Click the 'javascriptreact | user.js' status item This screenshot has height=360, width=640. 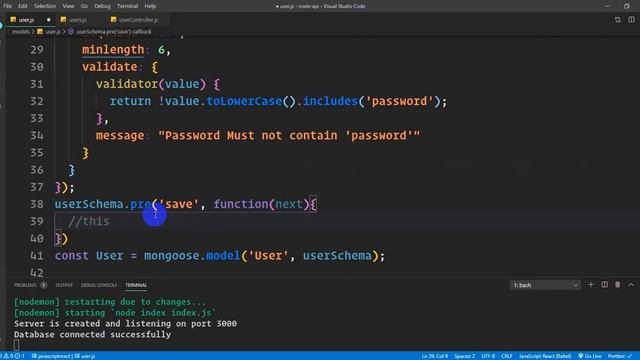[x=64, y=356]
